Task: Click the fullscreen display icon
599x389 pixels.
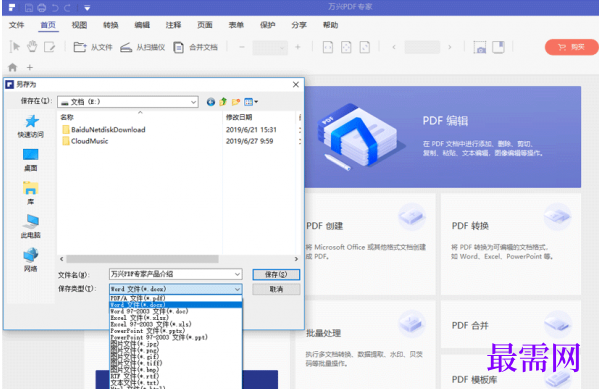Action: click(498, 47)
